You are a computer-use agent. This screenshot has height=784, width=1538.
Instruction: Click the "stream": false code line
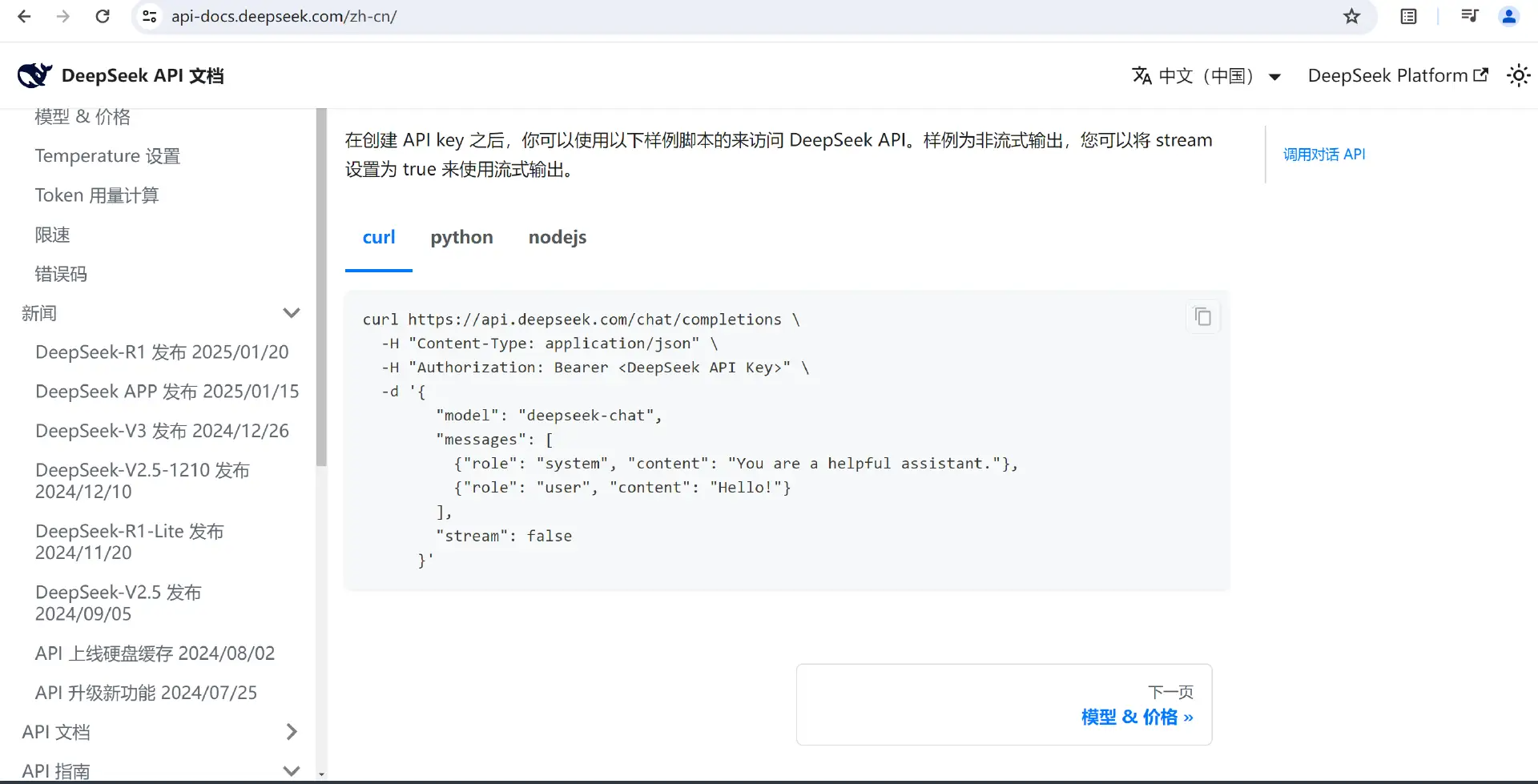(x=504, y=536)
